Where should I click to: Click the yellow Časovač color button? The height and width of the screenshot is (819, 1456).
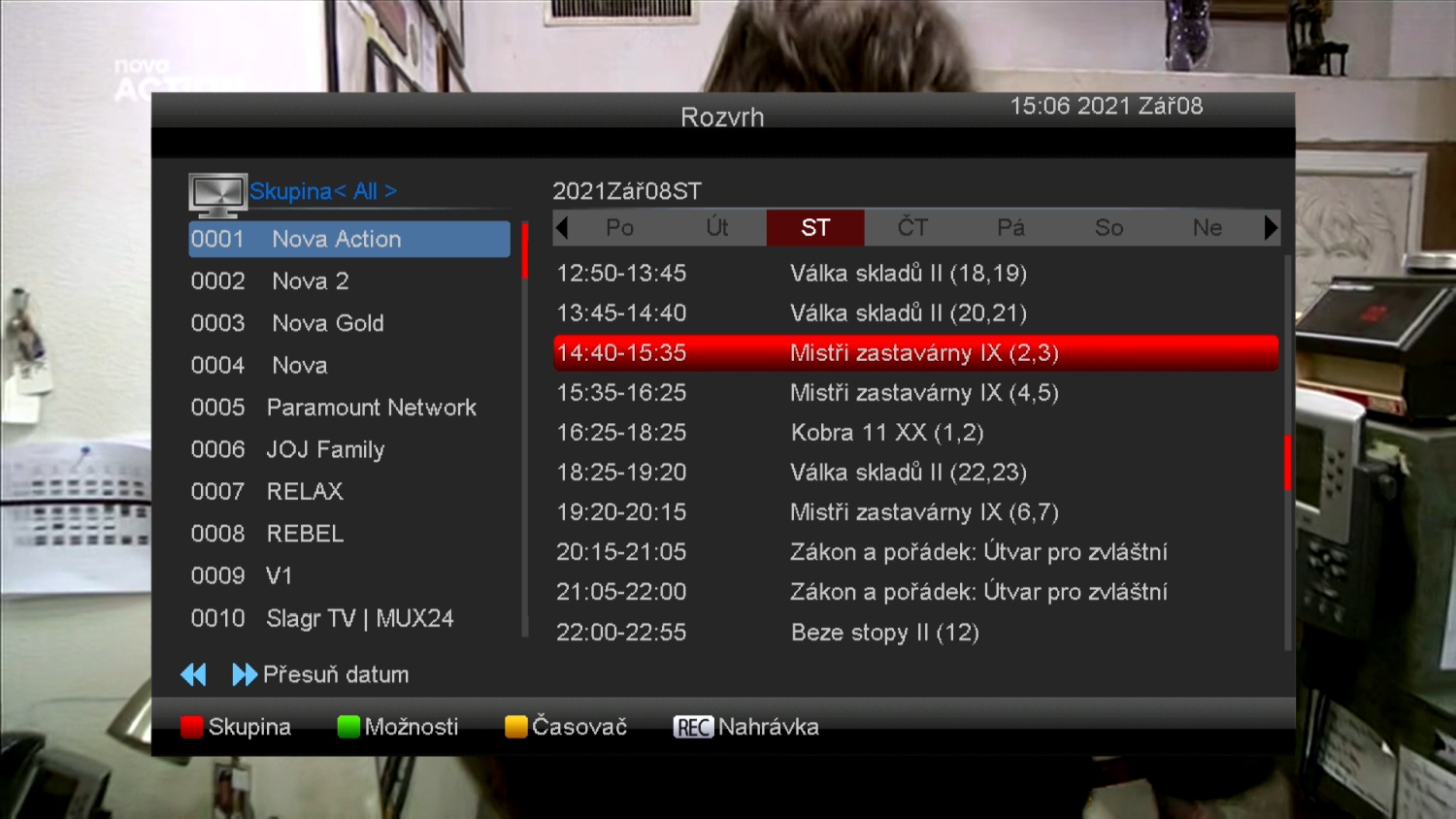tap(516, 727)
